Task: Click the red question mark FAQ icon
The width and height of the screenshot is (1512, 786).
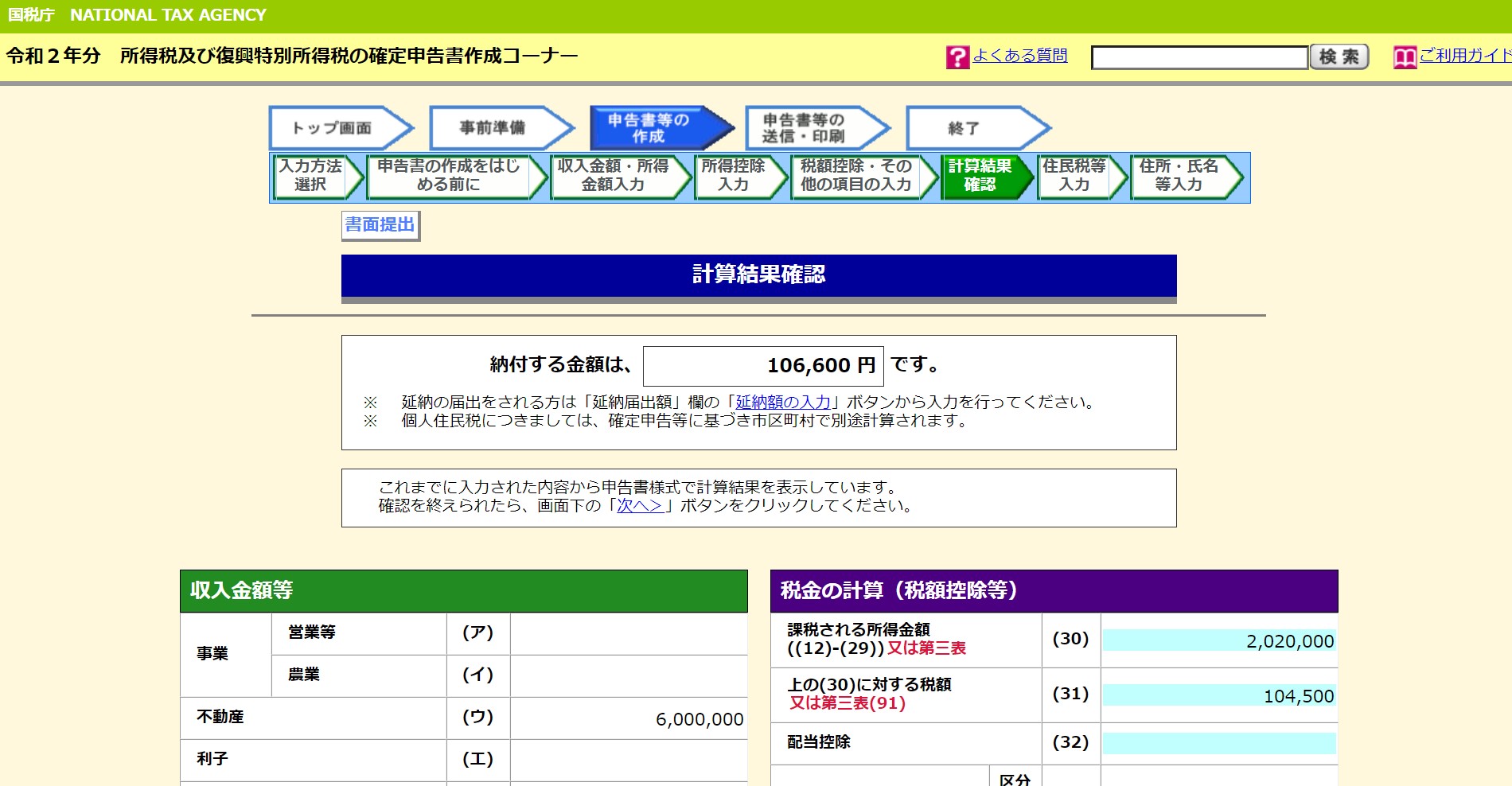Action: coord(957,57)
